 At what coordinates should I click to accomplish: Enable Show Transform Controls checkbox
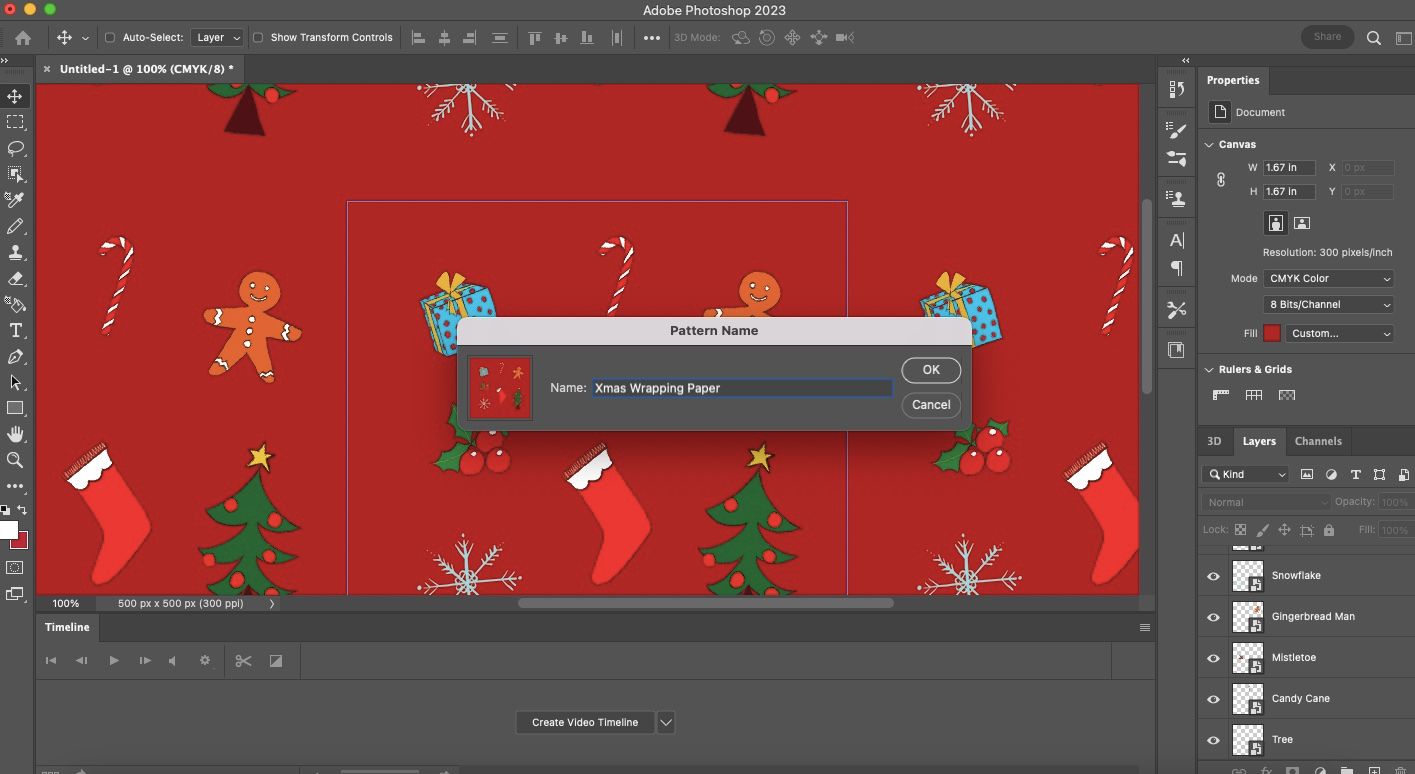258,38
